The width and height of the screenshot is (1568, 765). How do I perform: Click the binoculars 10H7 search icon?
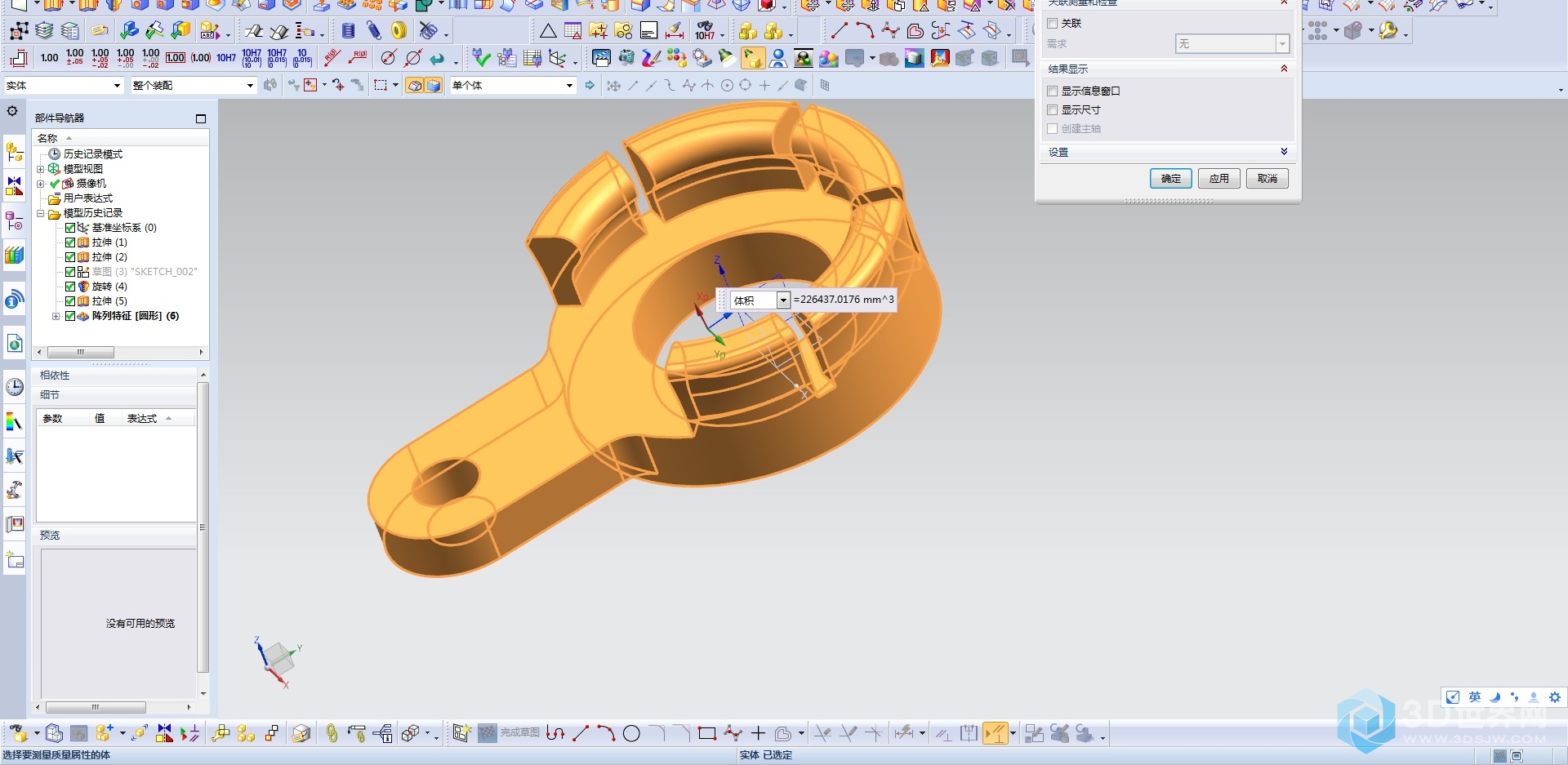(705, 31)
